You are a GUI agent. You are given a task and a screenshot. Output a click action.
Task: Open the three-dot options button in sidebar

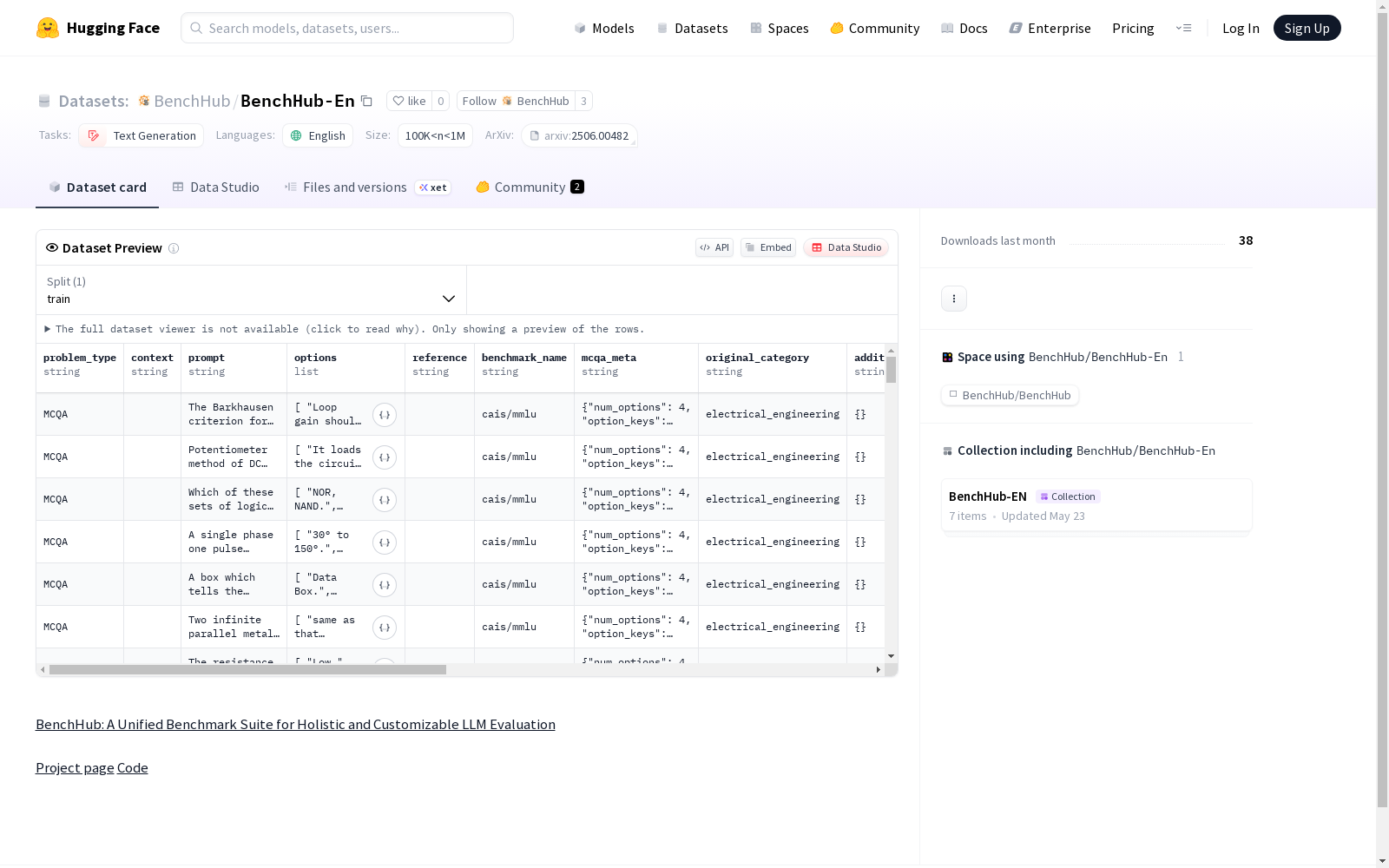pos(954,299)
